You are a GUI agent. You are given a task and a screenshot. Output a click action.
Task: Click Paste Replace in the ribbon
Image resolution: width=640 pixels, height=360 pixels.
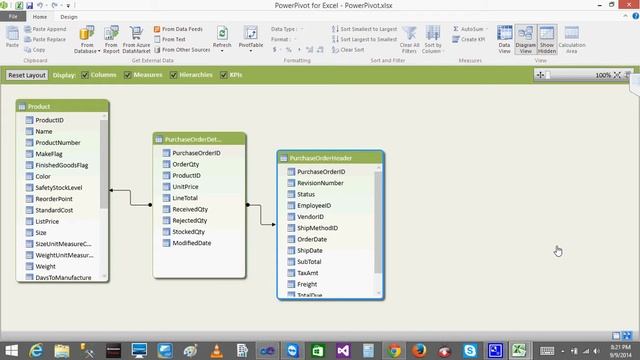[45, 39]
